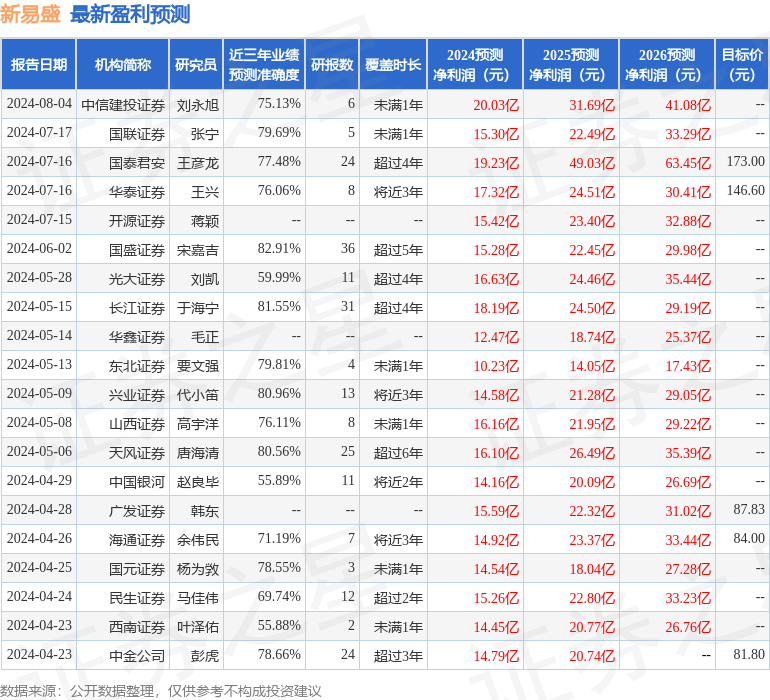
Task: Click target price 81.80
Action: 749,654
